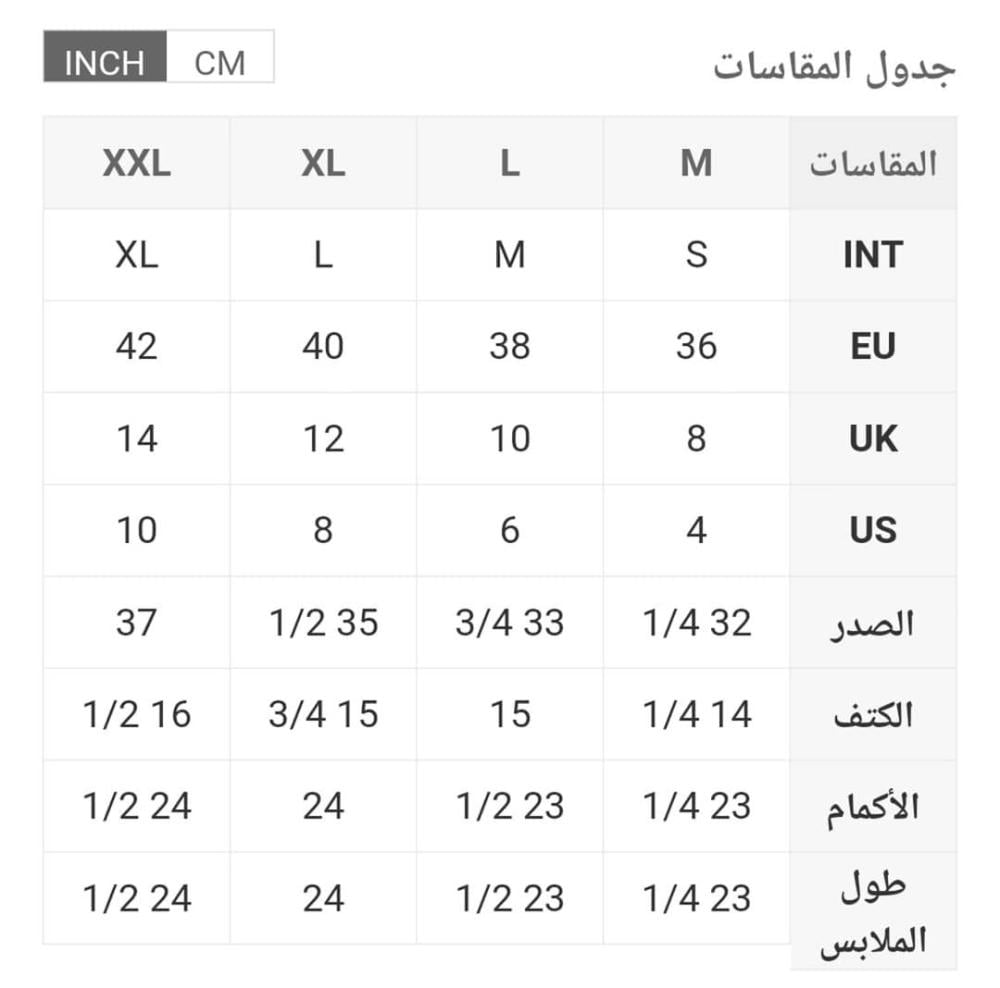Click the XXL column header
Screen dimensions: 1000x988
coord(137,163)
